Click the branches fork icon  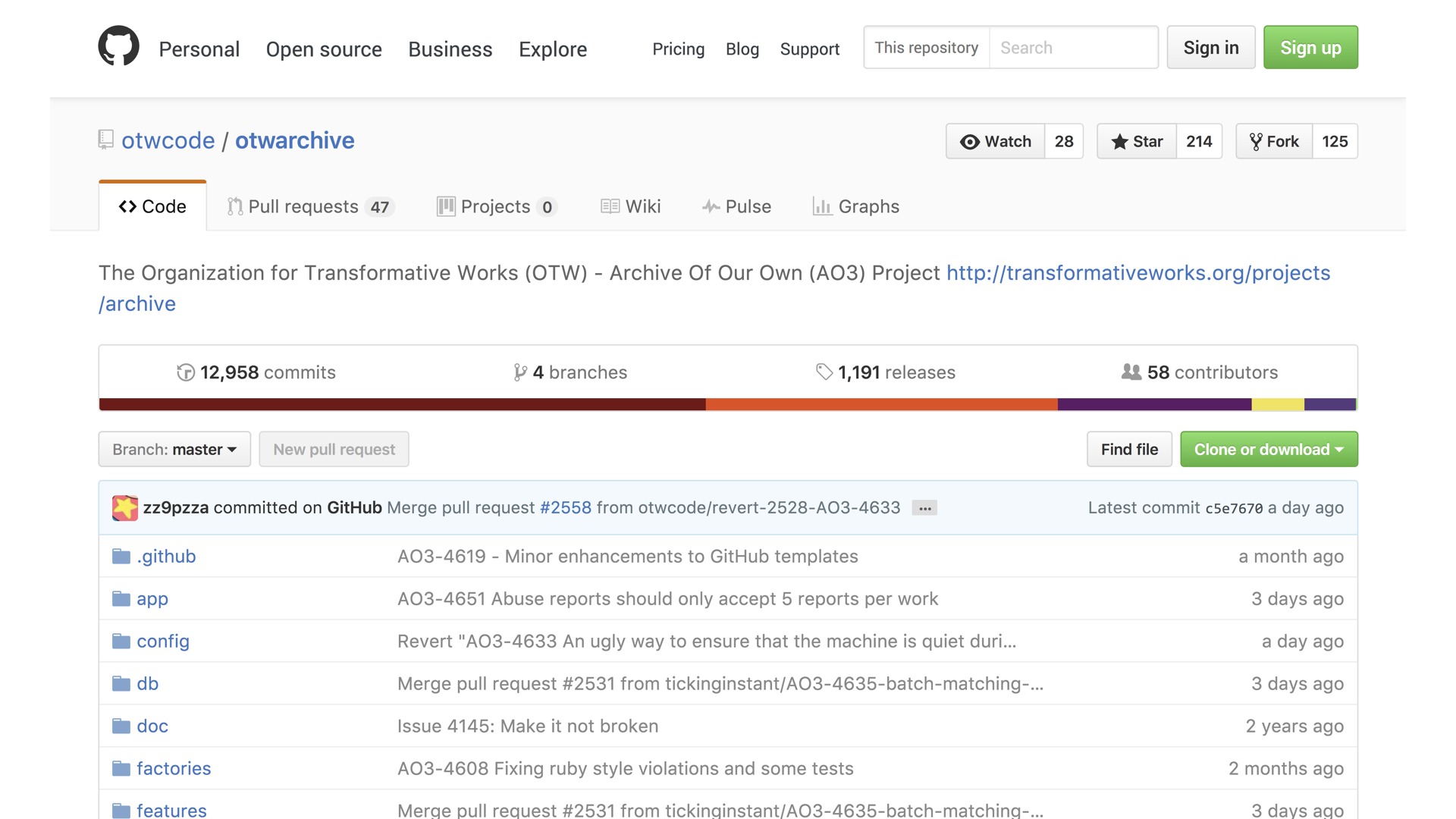pos(520,372)
